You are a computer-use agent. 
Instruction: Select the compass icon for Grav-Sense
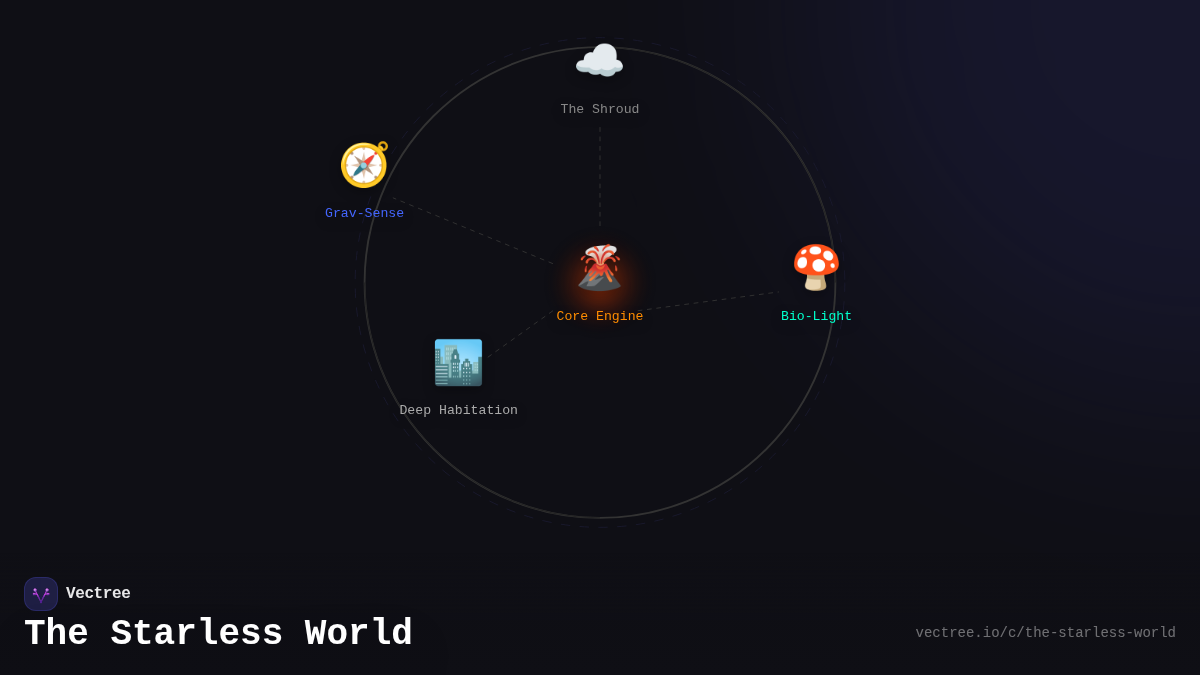pyautogui.click(x=364, y=164)
